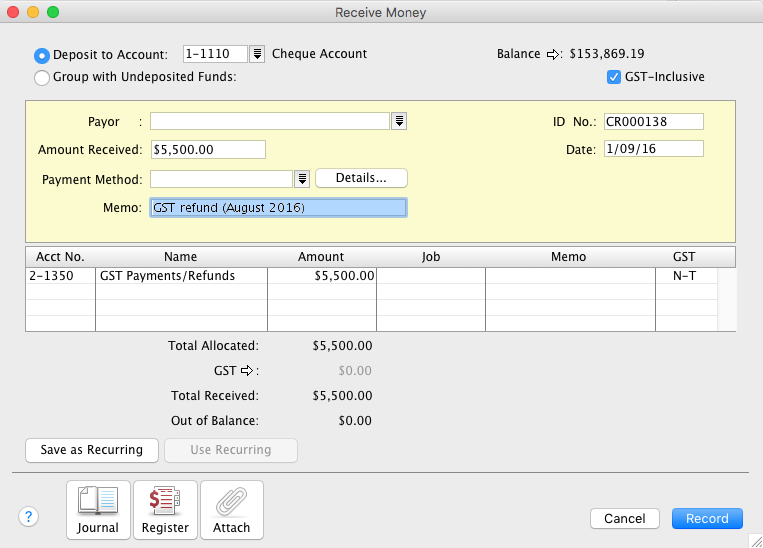
Task: Open the Register icon button
Action: click(165, 510)
